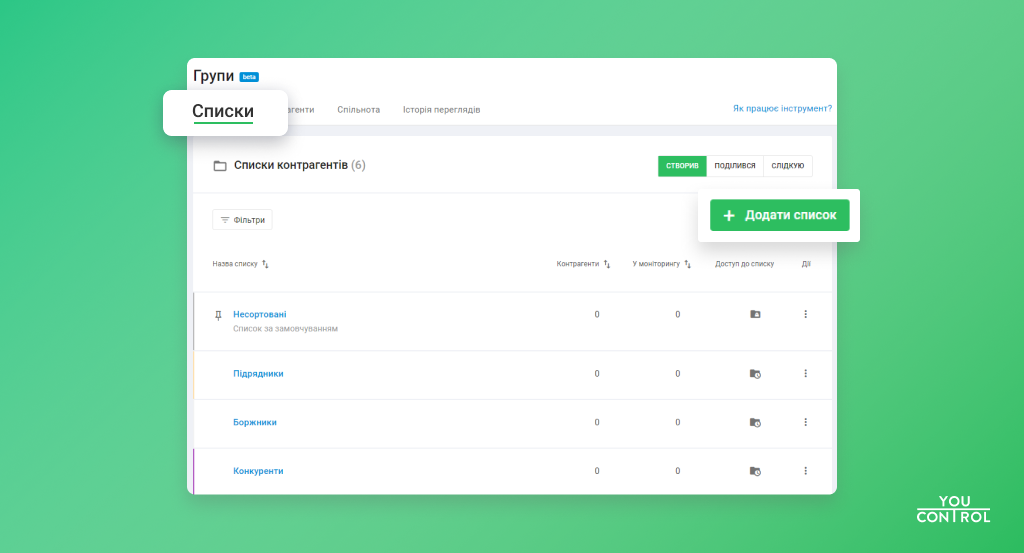The image size is (1024, 553).
Task: Switch to the Спільнота tab
Action: 358,109
